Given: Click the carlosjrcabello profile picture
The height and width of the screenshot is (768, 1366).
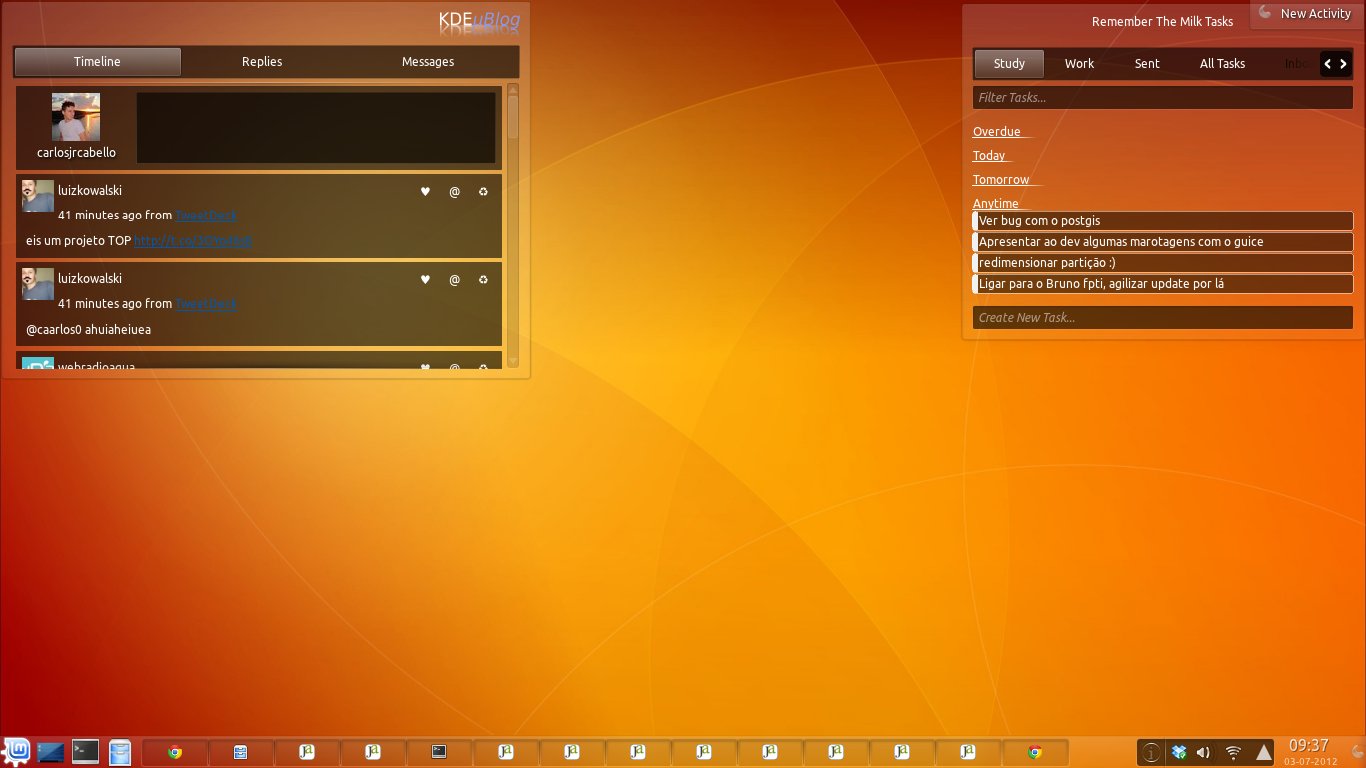Looking at the screenshot, I should pos(76,117).
